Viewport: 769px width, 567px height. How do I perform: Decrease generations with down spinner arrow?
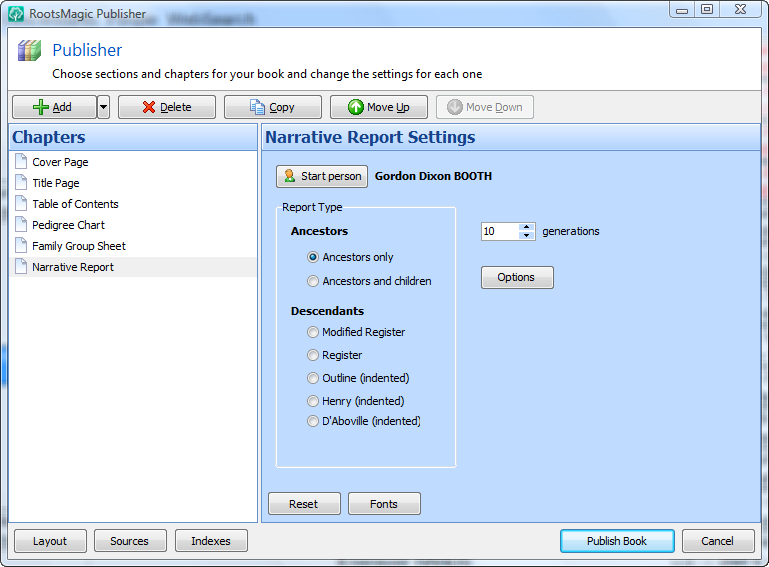[526, 235]
